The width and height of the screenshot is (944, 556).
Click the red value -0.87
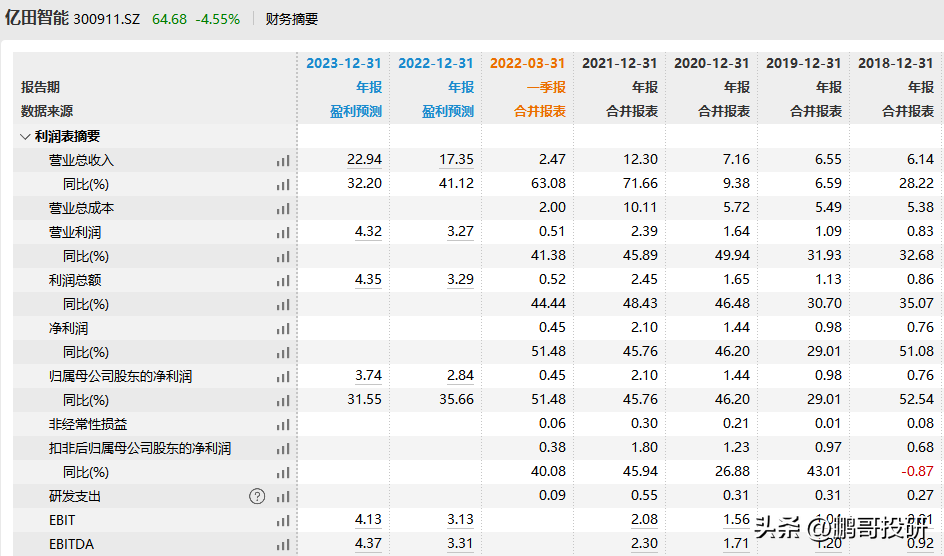(x=918, y=472)
